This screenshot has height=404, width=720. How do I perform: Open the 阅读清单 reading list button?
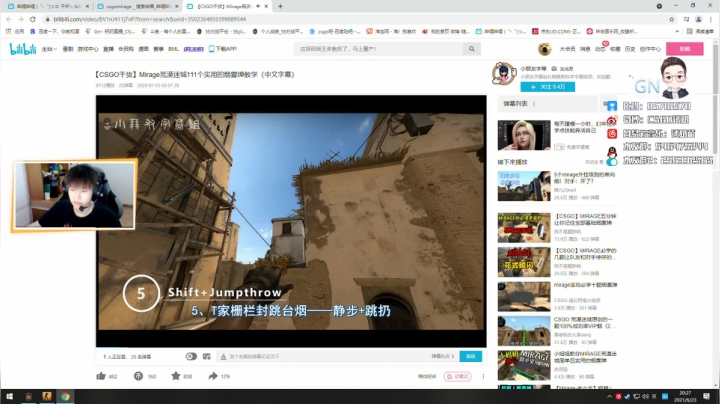point(701,32)
